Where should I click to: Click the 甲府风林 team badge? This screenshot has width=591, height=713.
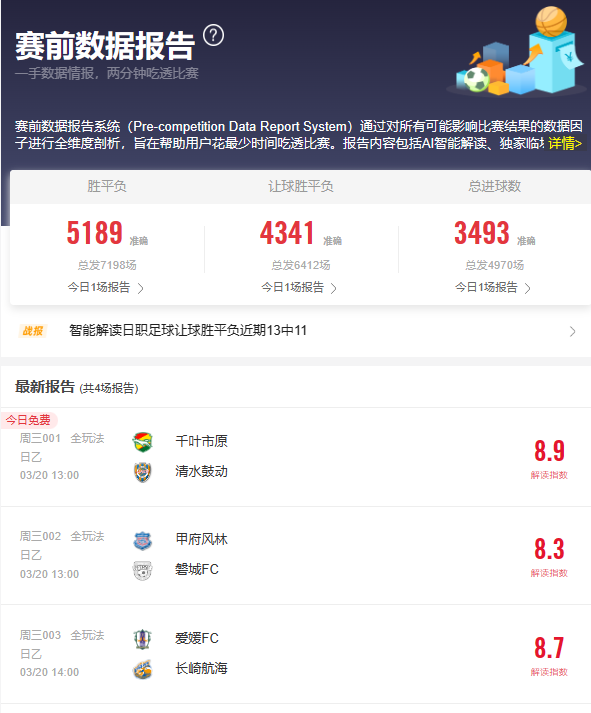click(x=142, y=540)
